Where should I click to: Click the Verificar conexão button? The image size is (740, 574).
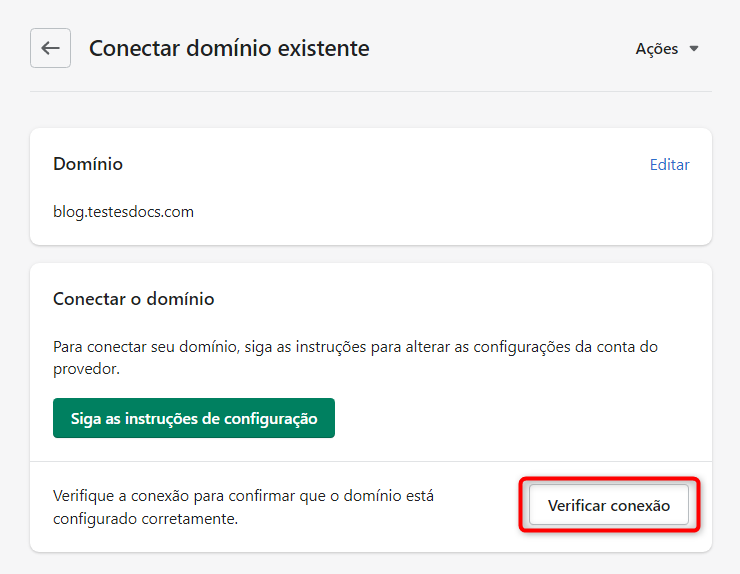(x=609, y=506)
